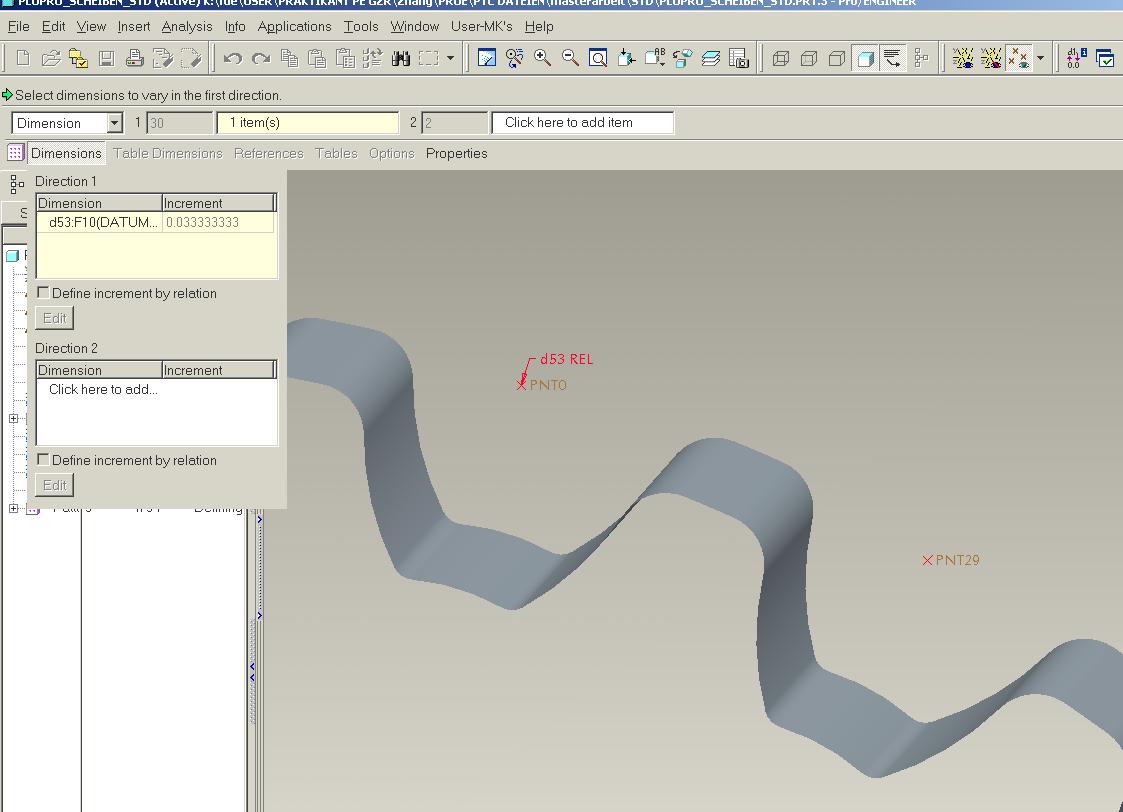Toggle spin center icon
The width and height of the screenshot is (1123, 812).
tap(514, 58)
